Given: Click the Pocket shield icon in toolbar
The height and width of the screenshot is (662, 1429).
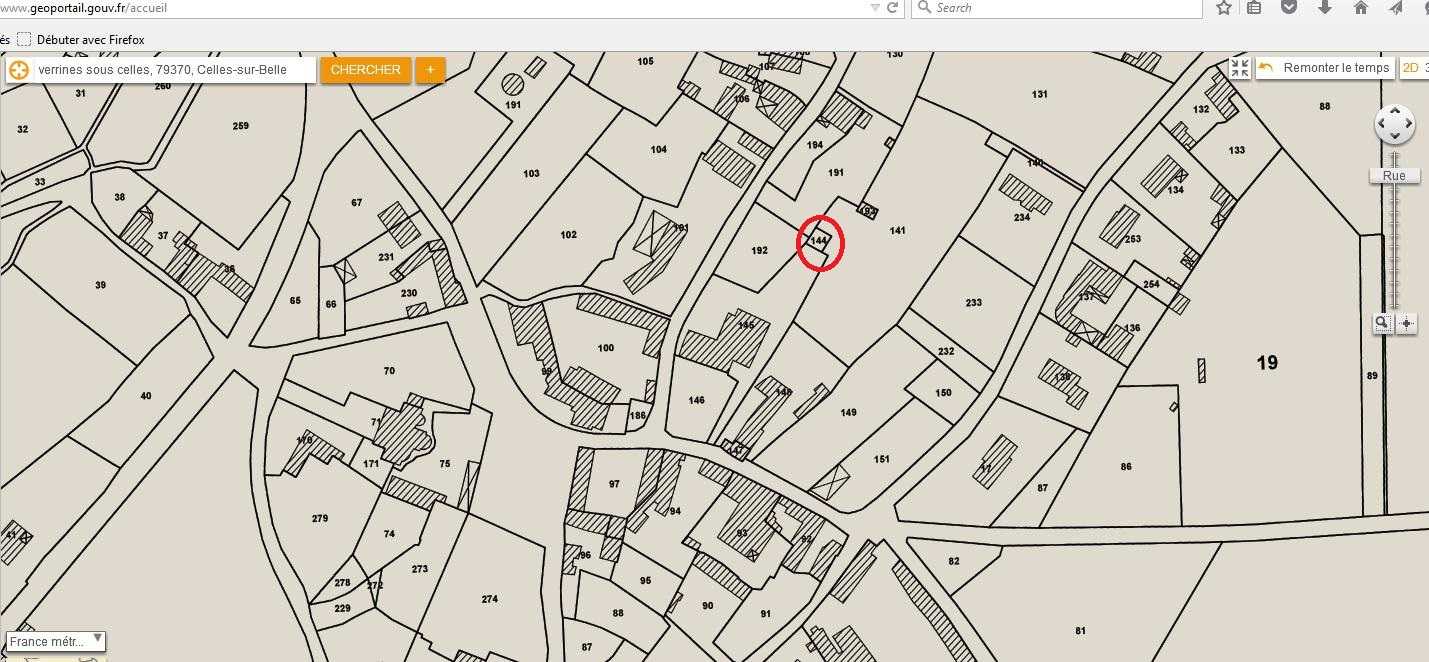Looking at the screenshot, I should (x=1289, y=7).
